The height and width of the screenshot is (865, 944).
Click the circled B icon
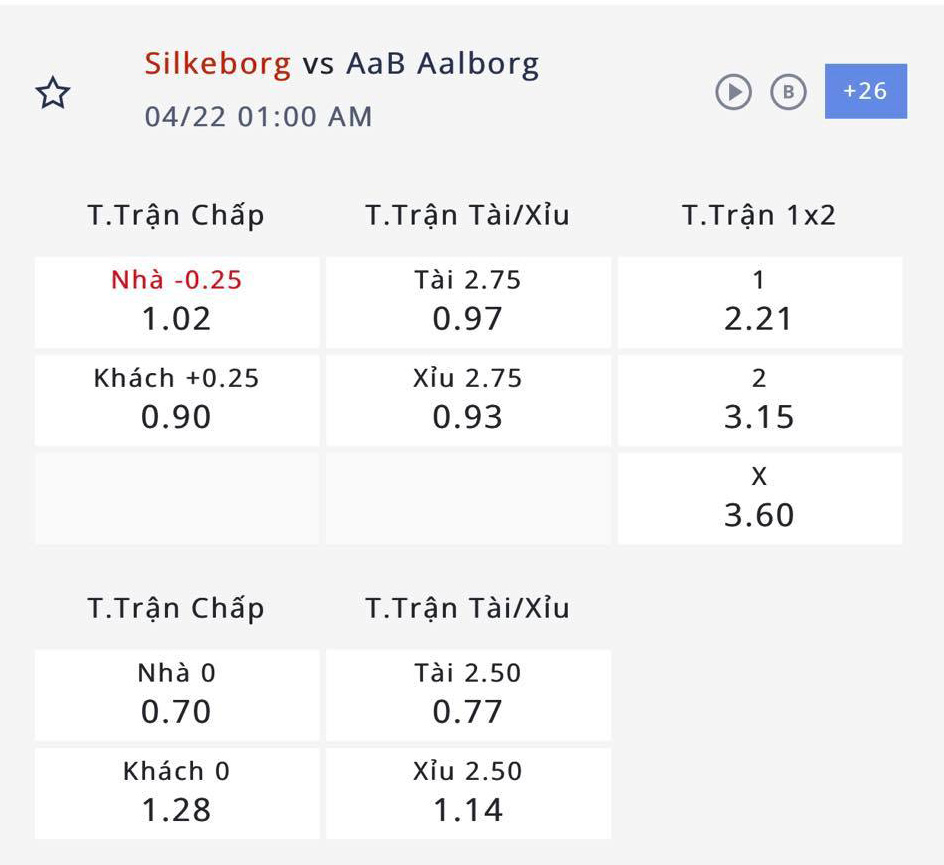tap(788, 92)
